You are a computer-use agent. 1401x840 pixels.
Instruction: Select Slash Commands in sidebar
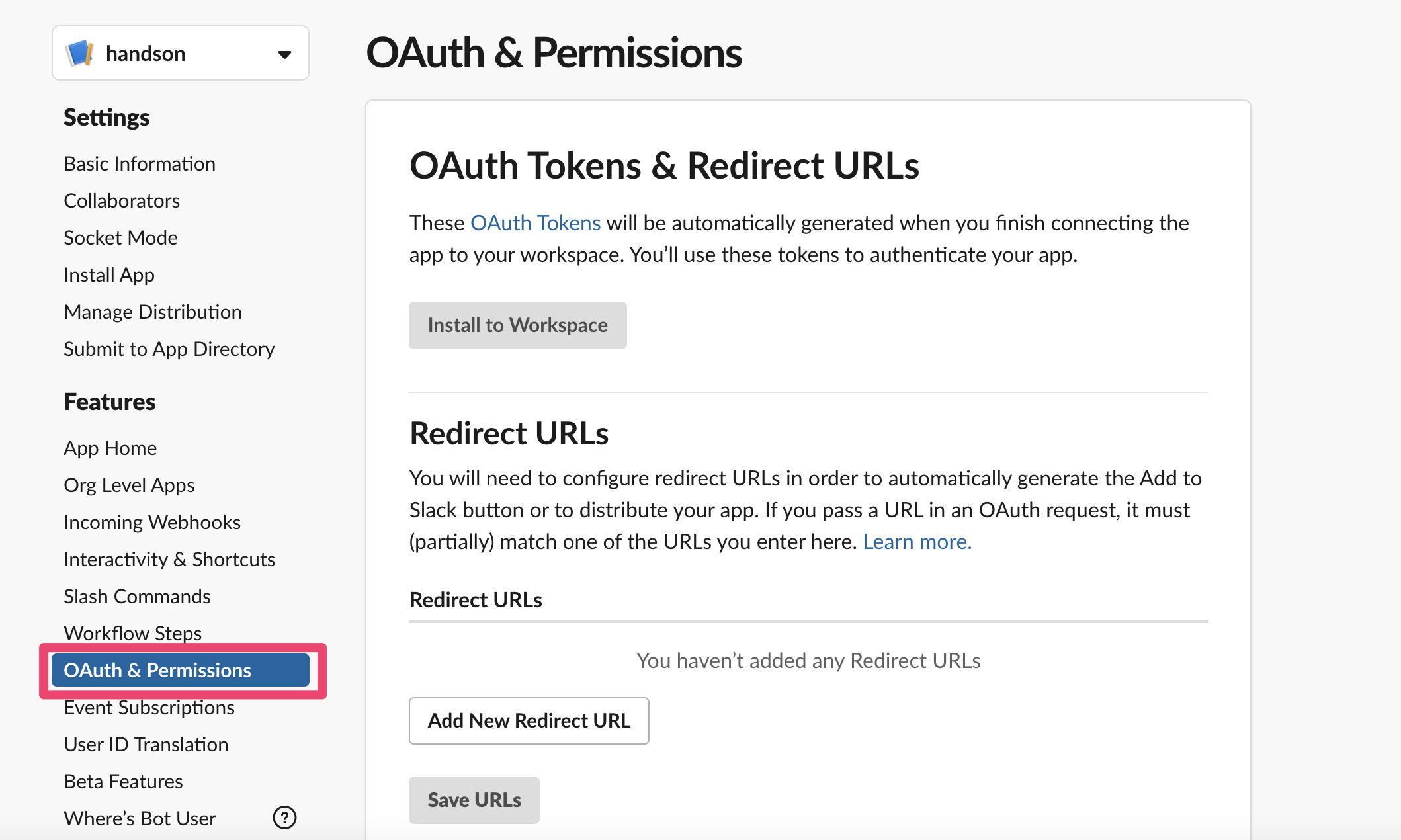(x=137, y=596)
